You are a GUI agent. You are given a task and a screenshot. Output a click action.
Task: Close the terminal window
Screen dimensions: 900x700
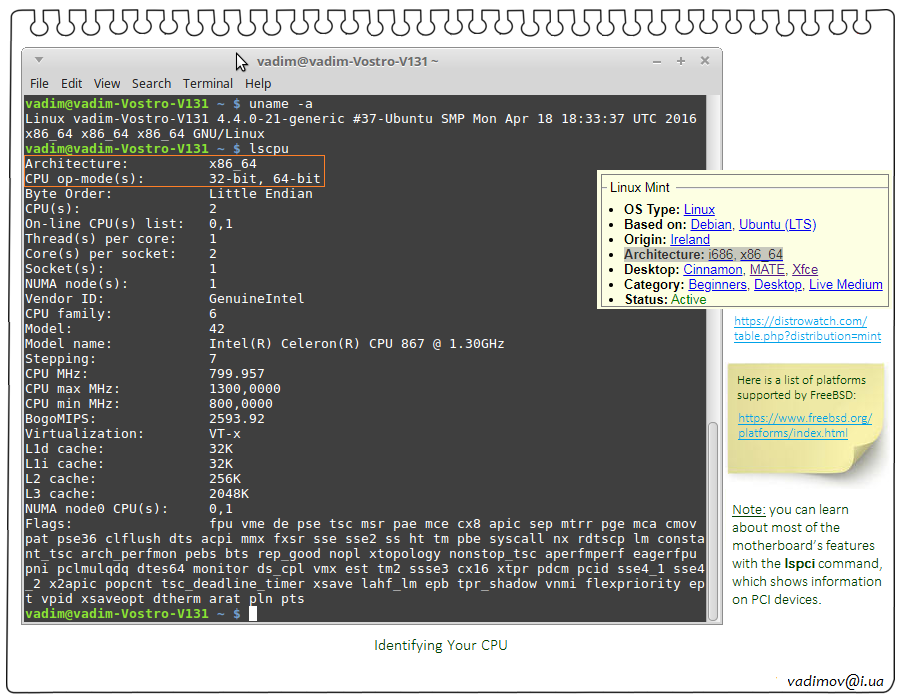pyautogui.click(x=702, y=61)
